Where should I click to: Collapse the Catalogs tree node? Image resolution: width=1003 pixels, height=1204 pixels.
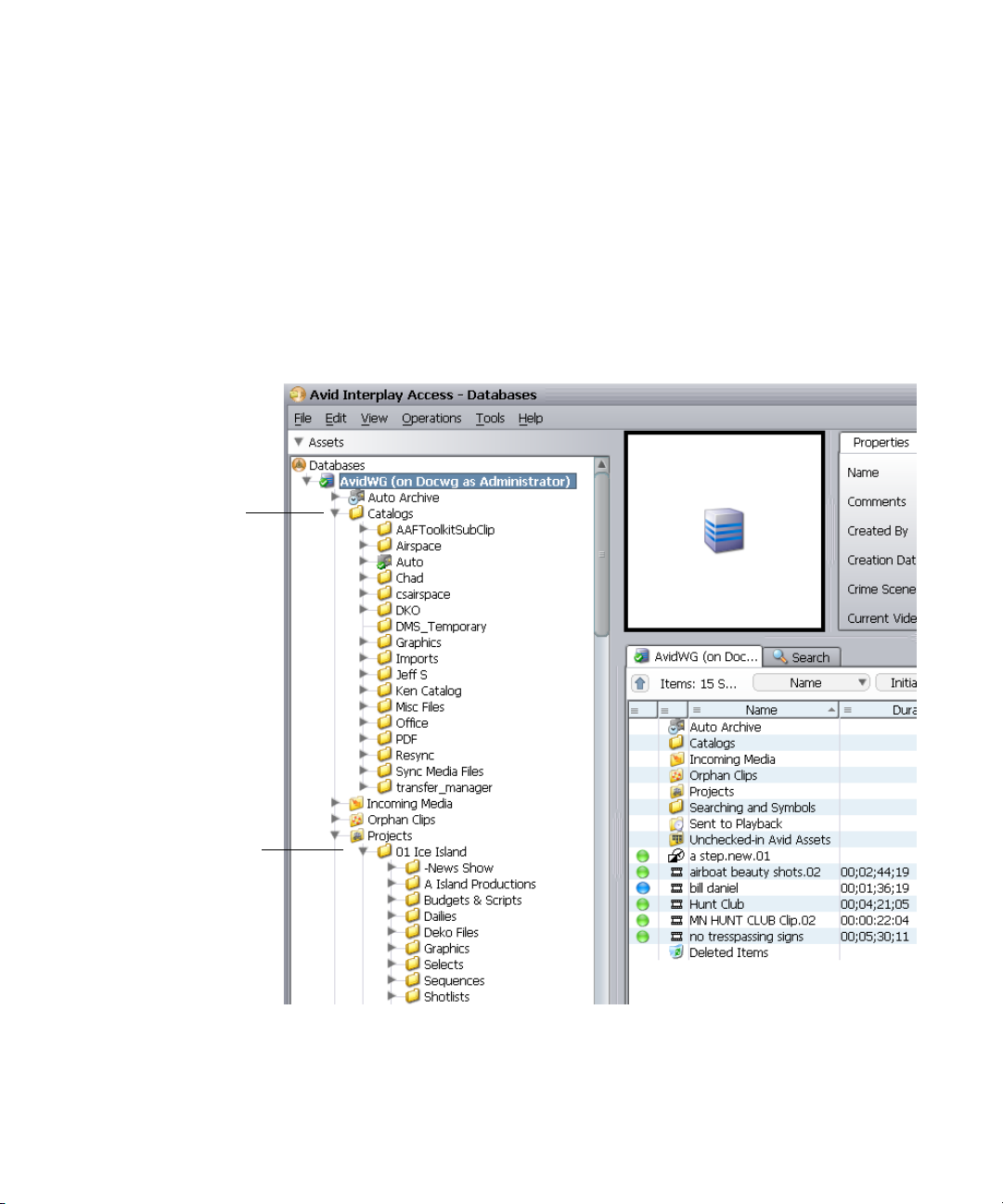point(335,513)
